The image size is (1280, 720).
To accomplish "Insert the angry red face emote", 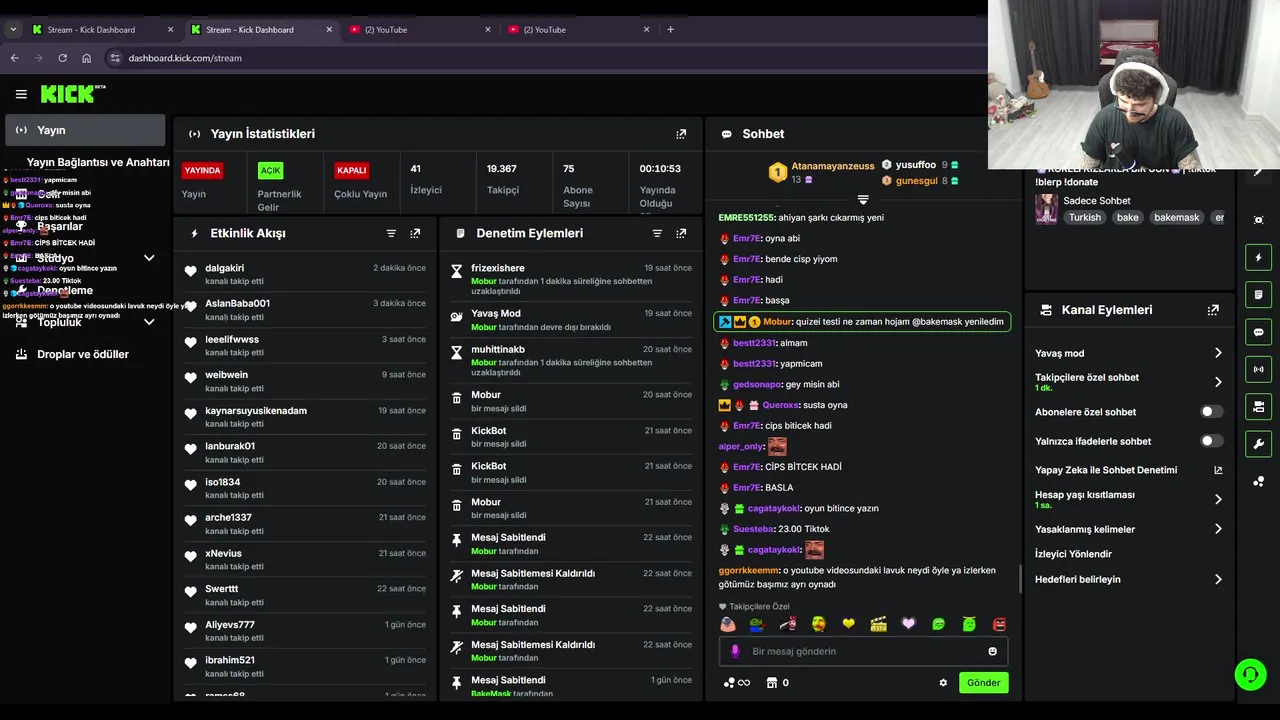I will [x=999, y=624].
